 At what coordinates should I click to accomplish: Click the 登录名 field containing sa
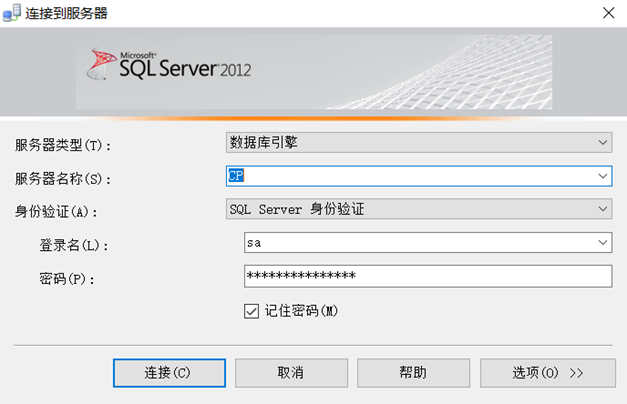(x=418, y=243)
